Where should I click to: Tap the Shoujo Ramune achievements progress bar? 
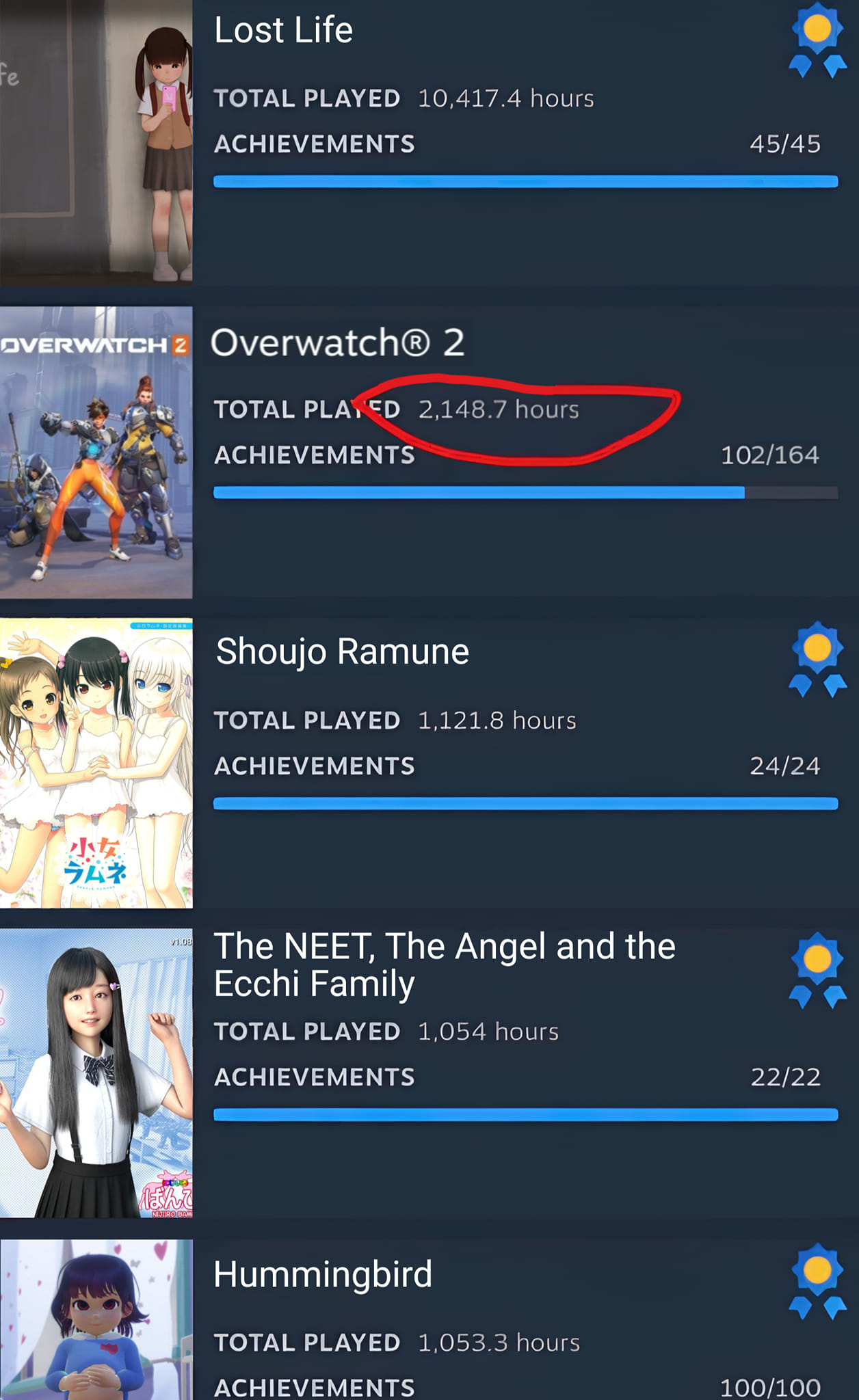coord(525,804)
